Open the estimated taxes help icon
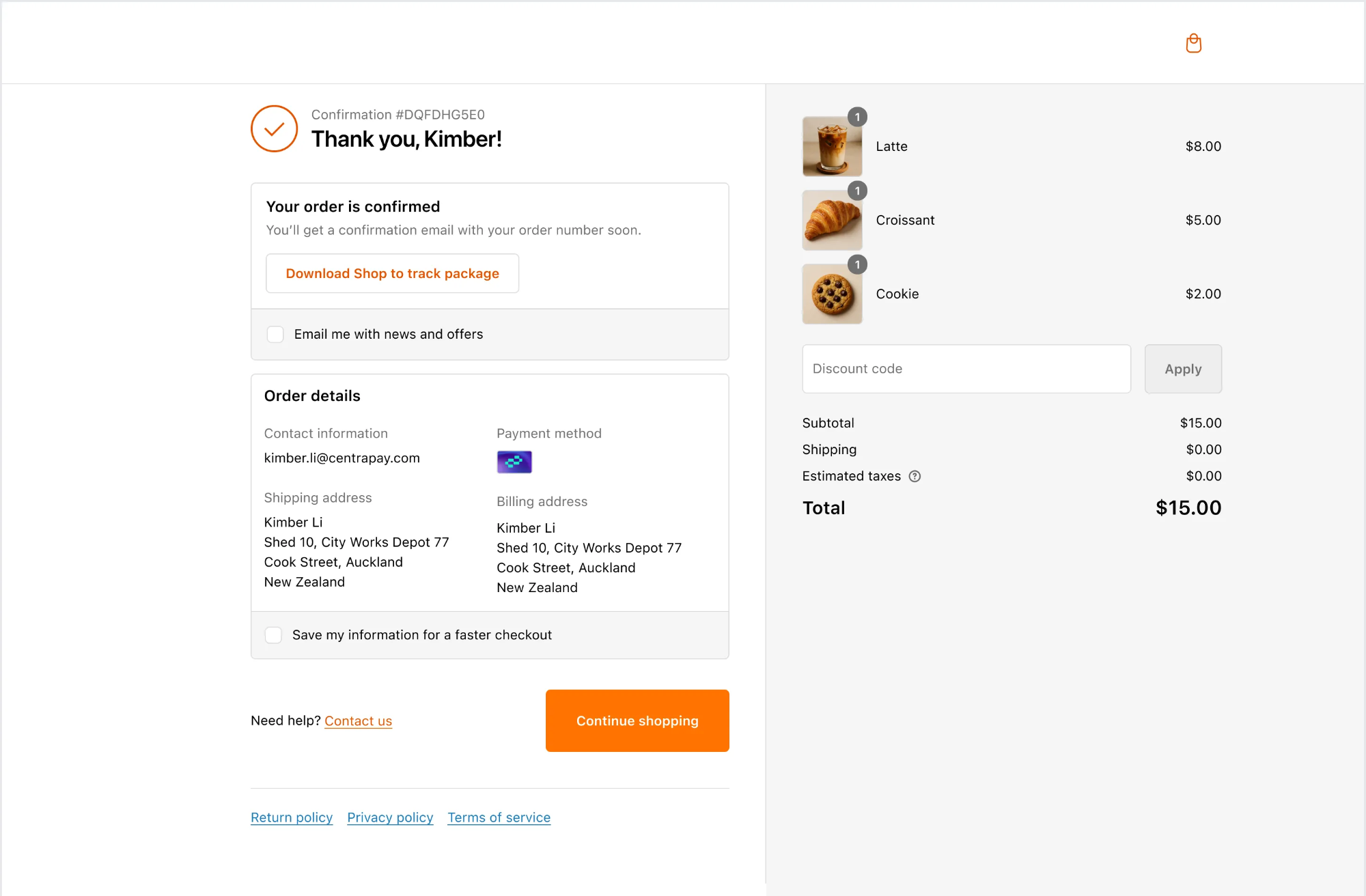The width and height of the screenshot is (1366, 896). [915, 476]
